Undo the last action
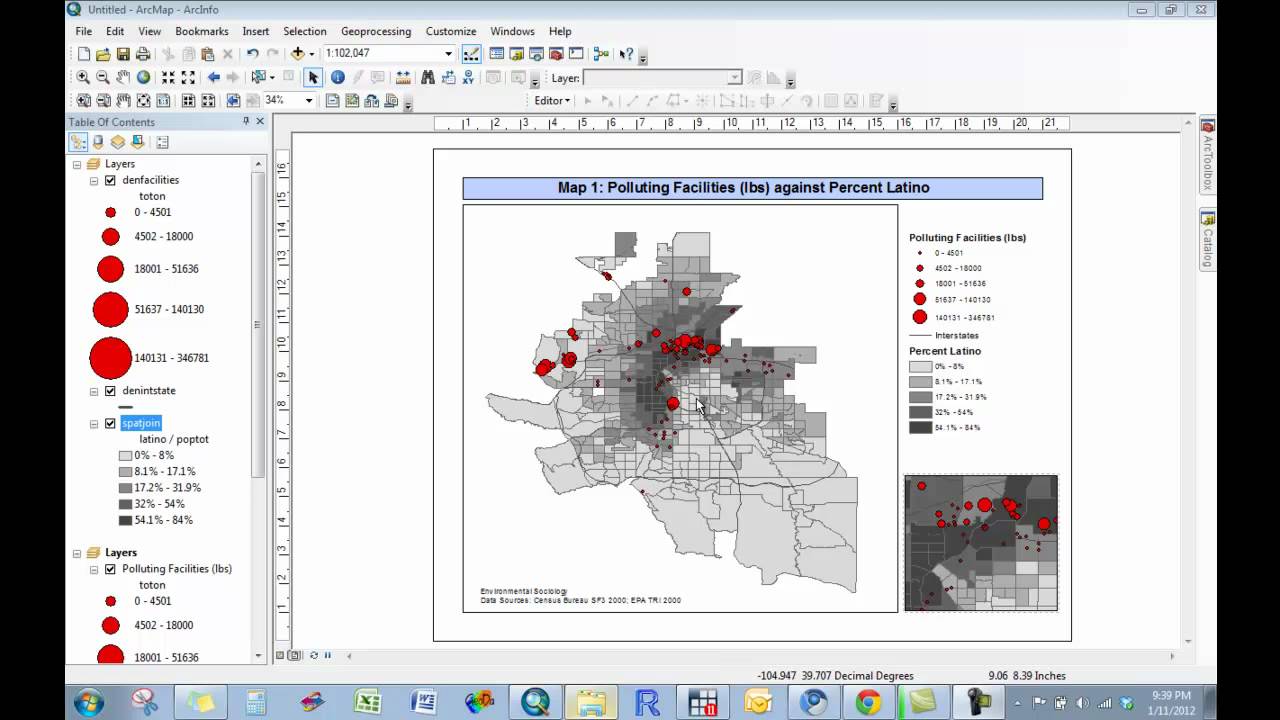Screen dimensions: 1280x720 click(x=252, y=54)
